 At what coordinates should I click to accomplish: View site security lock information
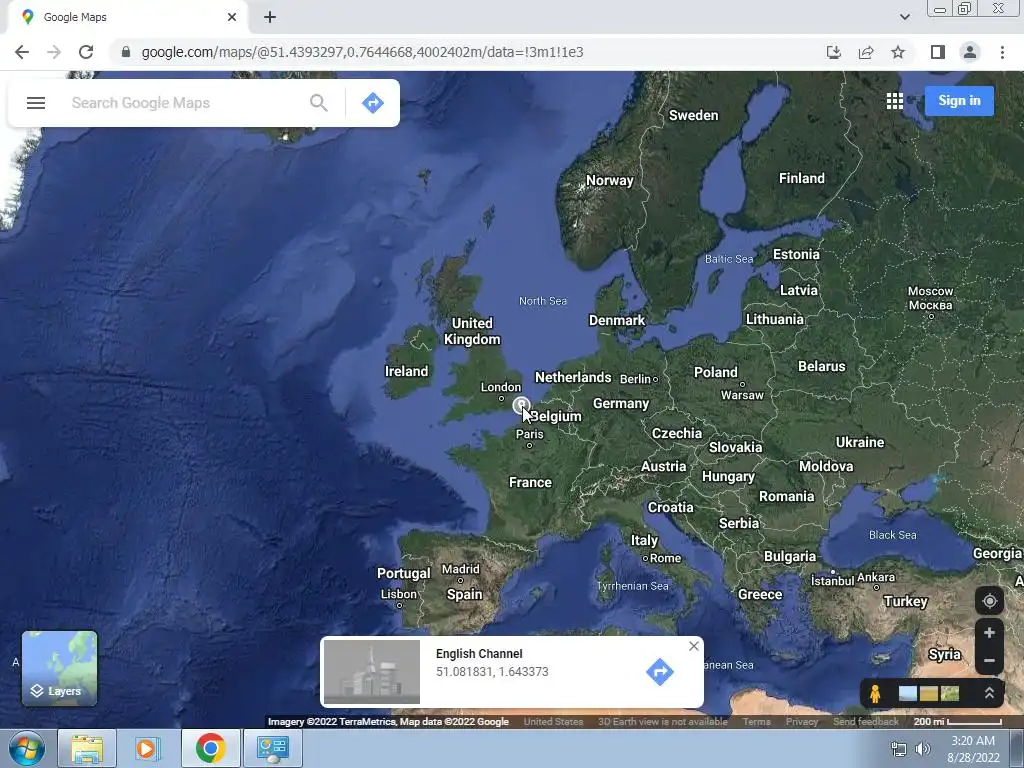(x=126, y=52)
